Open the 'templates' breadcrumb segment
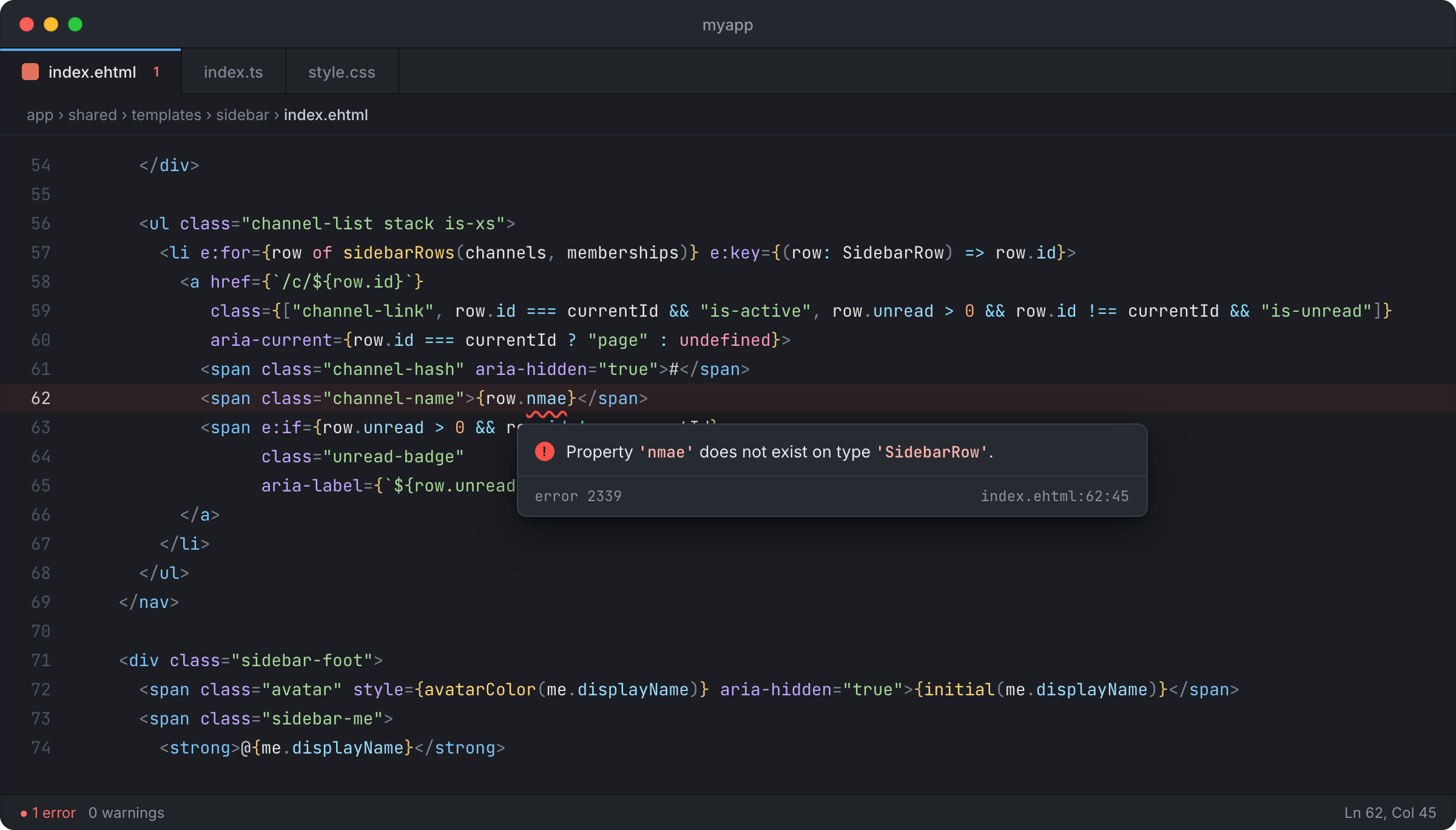 (166, 115)
